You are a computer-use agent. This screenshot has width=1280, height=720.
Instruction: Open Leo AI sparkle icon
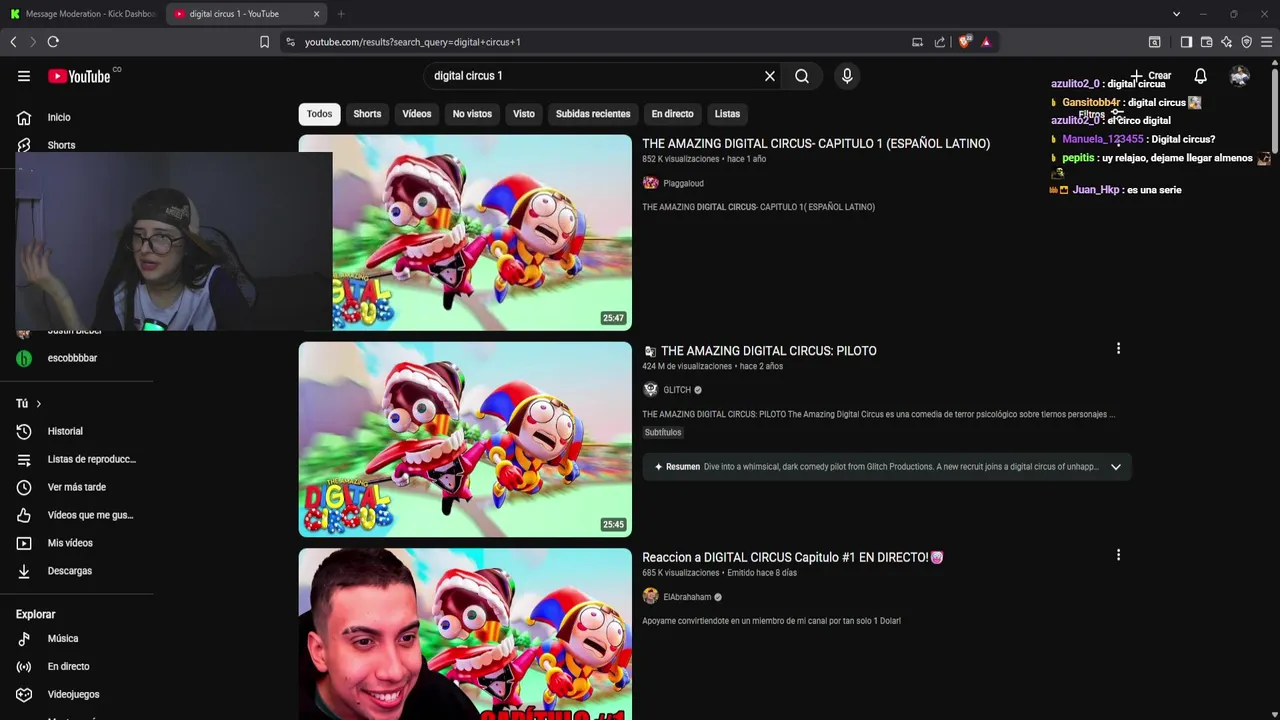pyautogui.click(x=1226, y=42)
